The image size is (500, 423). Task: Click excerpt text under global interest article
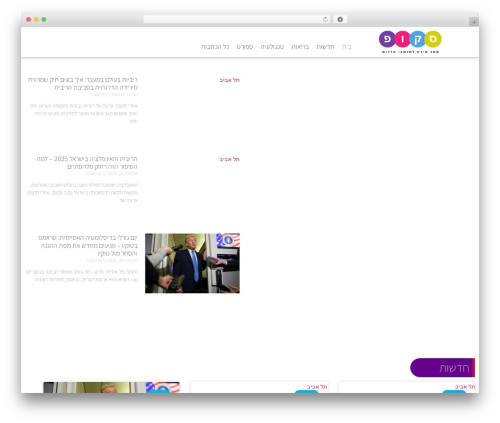(x=83, y=113)
